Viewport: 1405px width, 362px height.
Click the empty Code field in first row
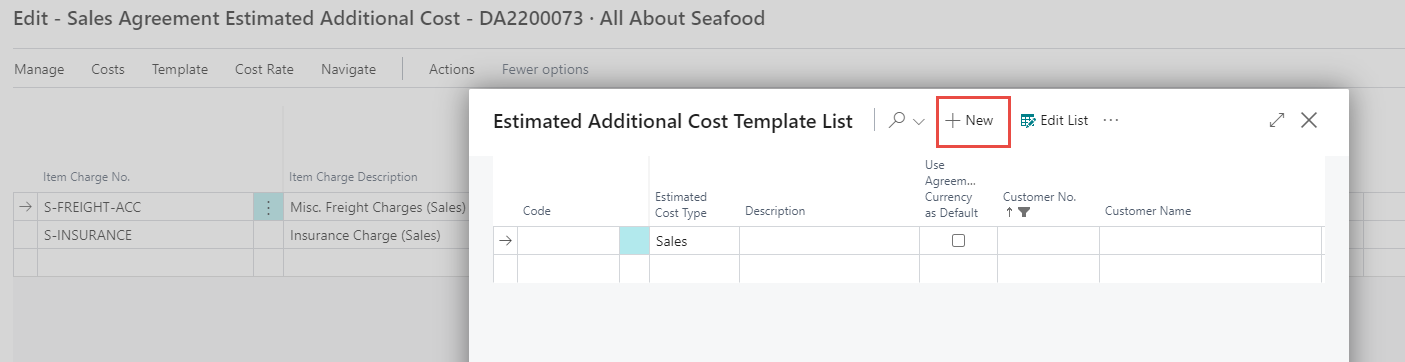click(x=568, y=241)
